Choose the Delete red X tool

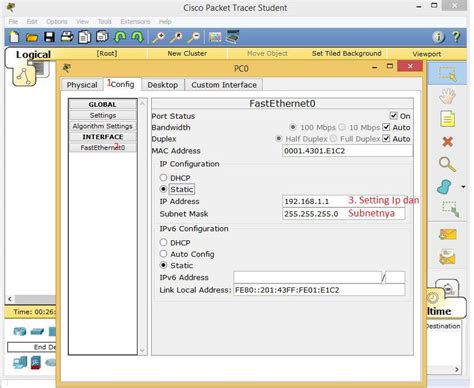coord(447,142)
